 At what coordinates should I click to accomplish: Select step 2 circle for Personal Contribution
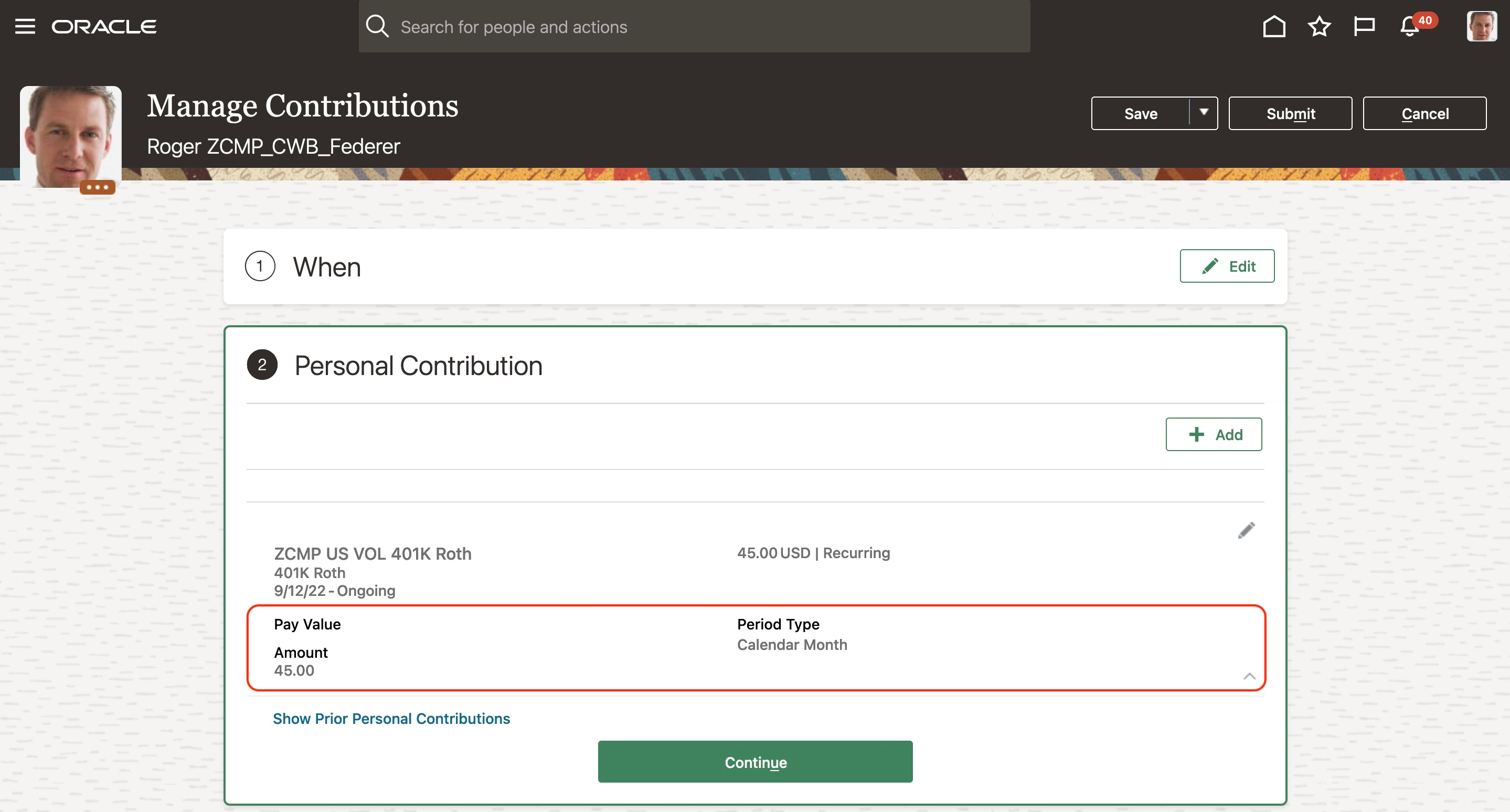(x=262, y=365)
